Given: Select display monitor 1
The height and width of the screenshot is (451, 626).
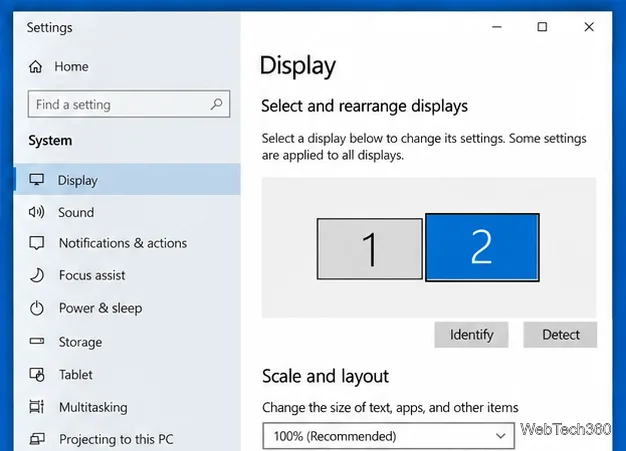Looking at the screenshot, I should pyautogui.click(x=370, y=249).
